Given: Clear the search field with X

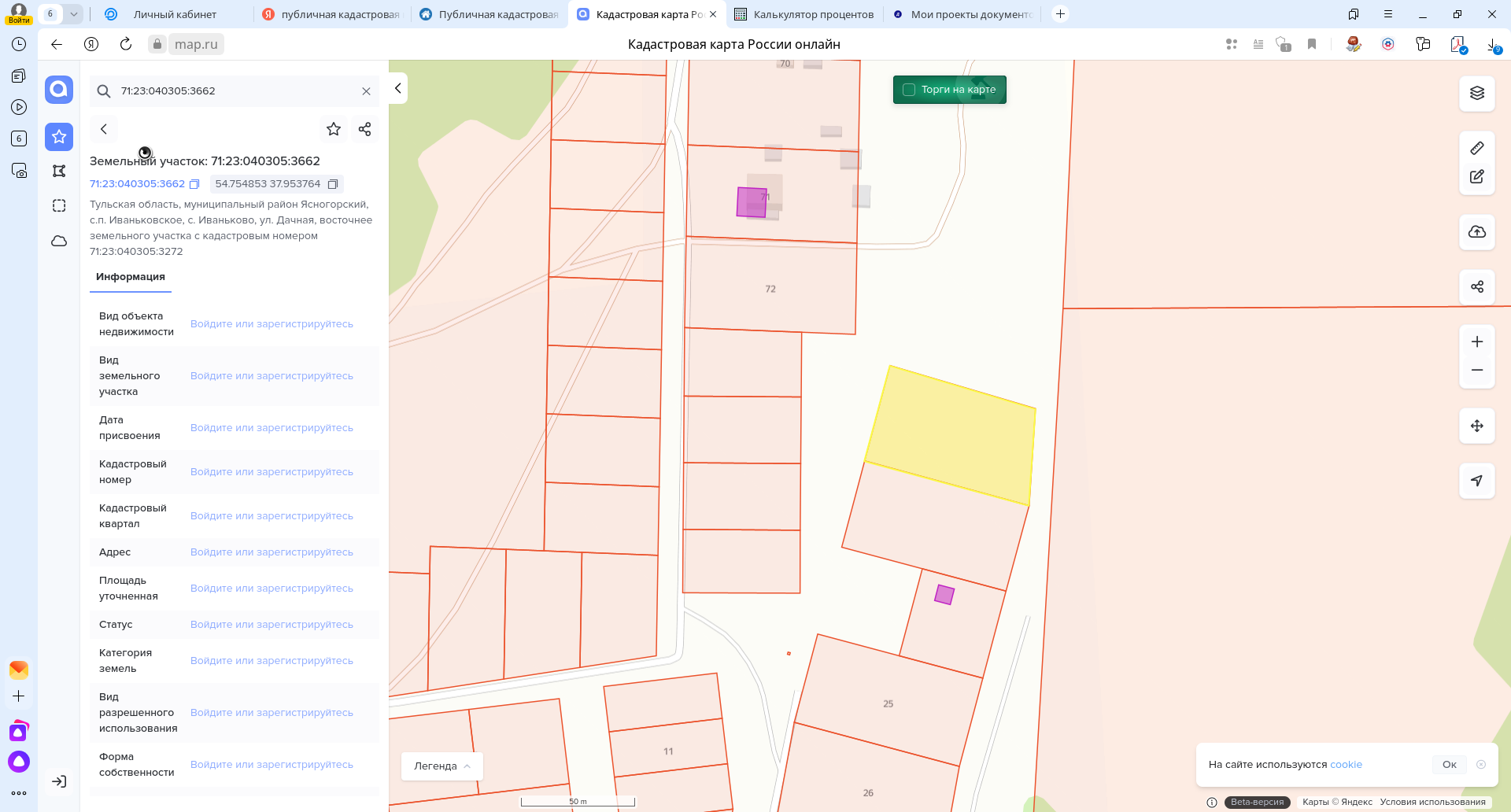Looking at the screenshot, I should point(366,91).
